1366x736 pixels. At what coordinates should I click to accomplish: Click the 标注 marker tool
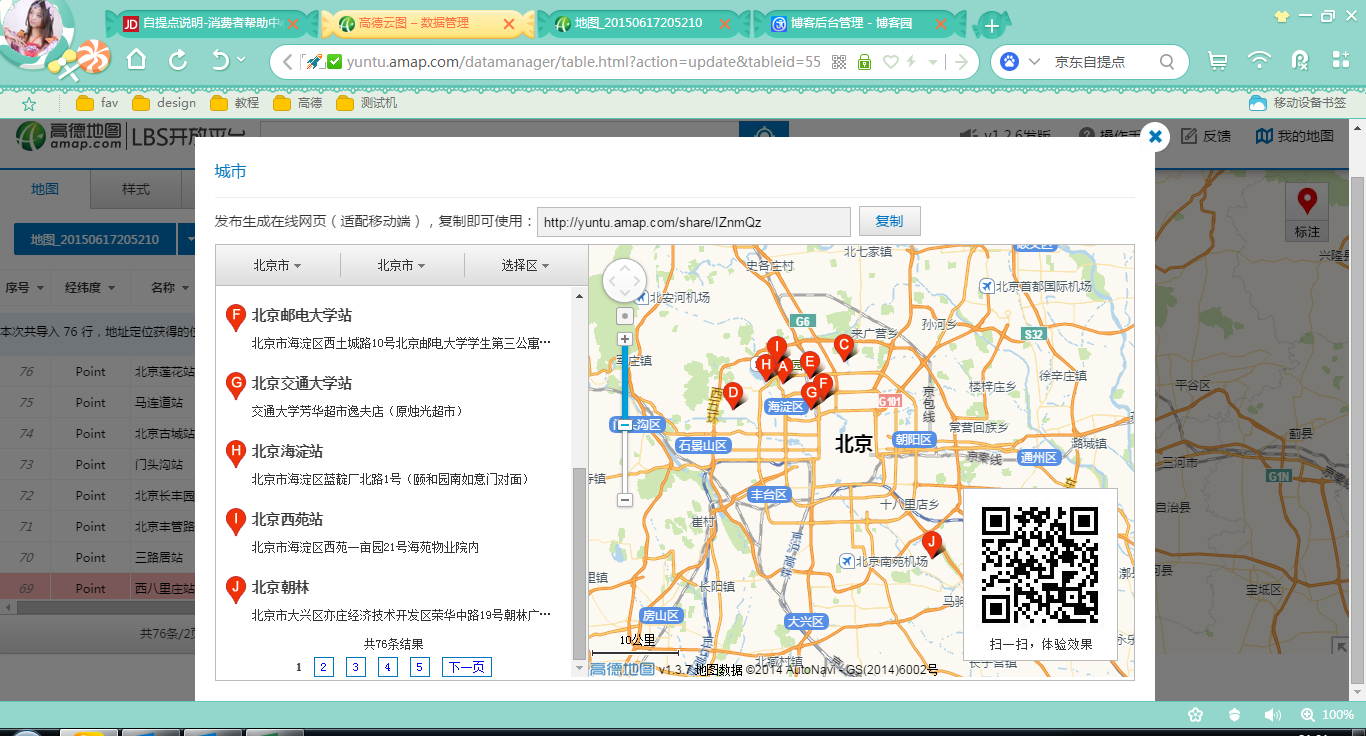coord(1307,213)
